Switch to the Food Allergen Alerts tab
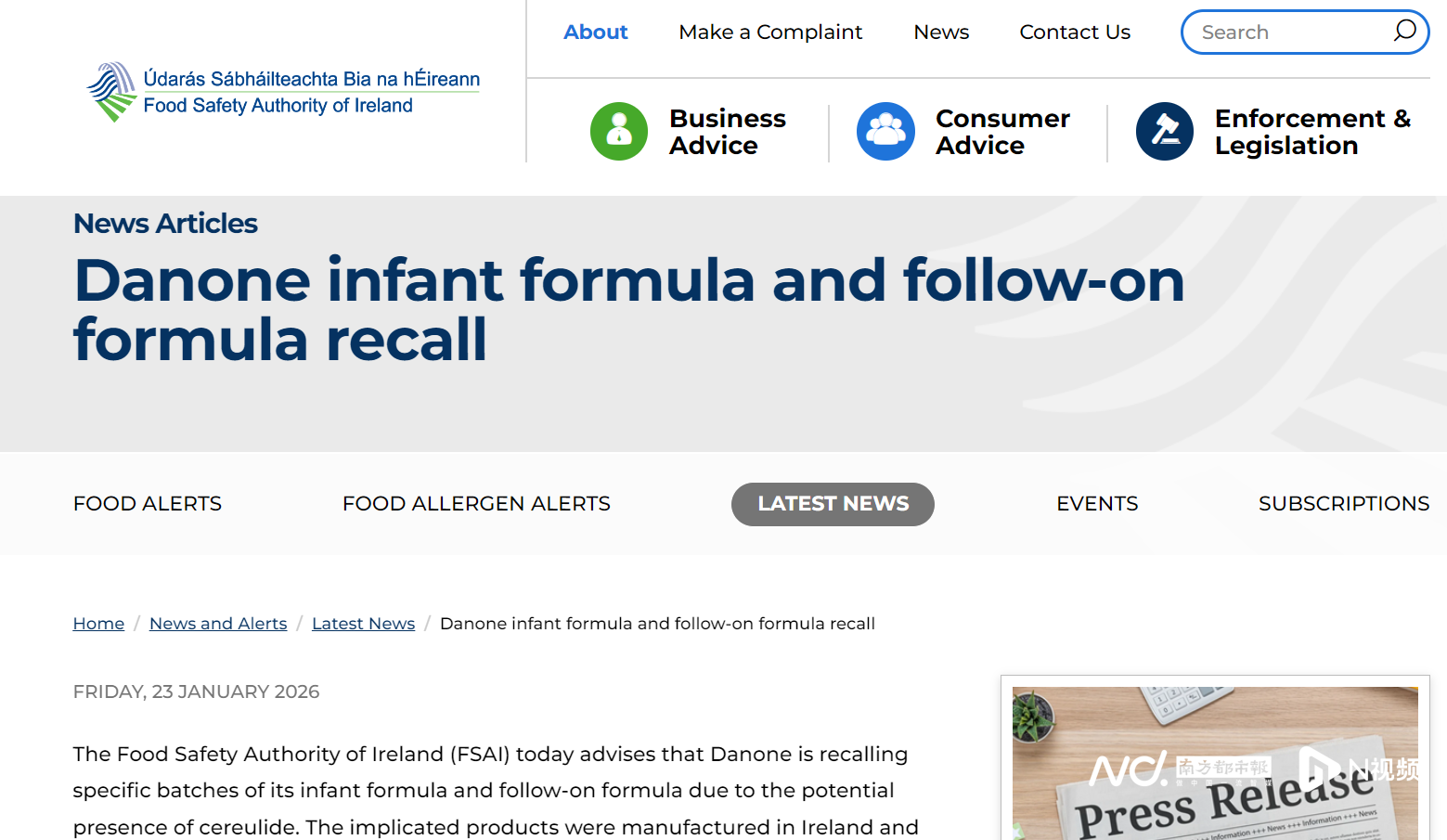This screenshot has height=840, width=1447. click(x=476, y=504)
